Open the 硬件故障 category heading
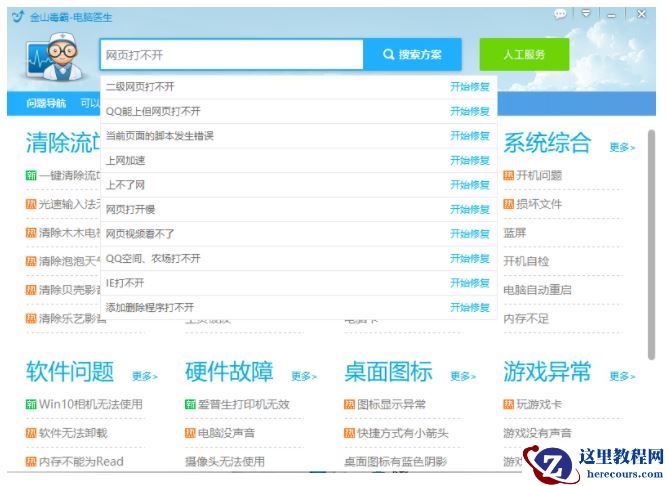The width and height of the screenshot is (669, 486). (x=229, y=371)
